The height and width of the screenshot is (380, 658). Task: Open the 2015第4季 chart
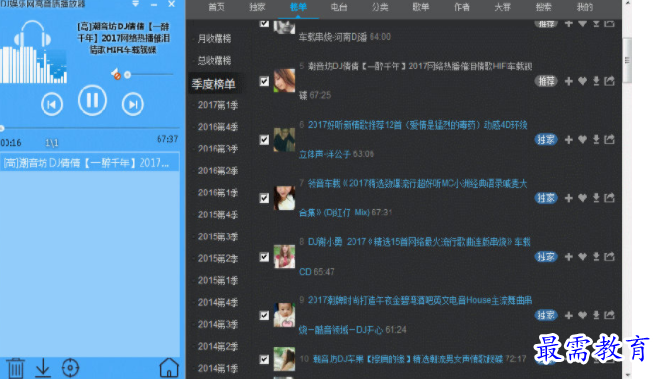(x=218, y=214)
